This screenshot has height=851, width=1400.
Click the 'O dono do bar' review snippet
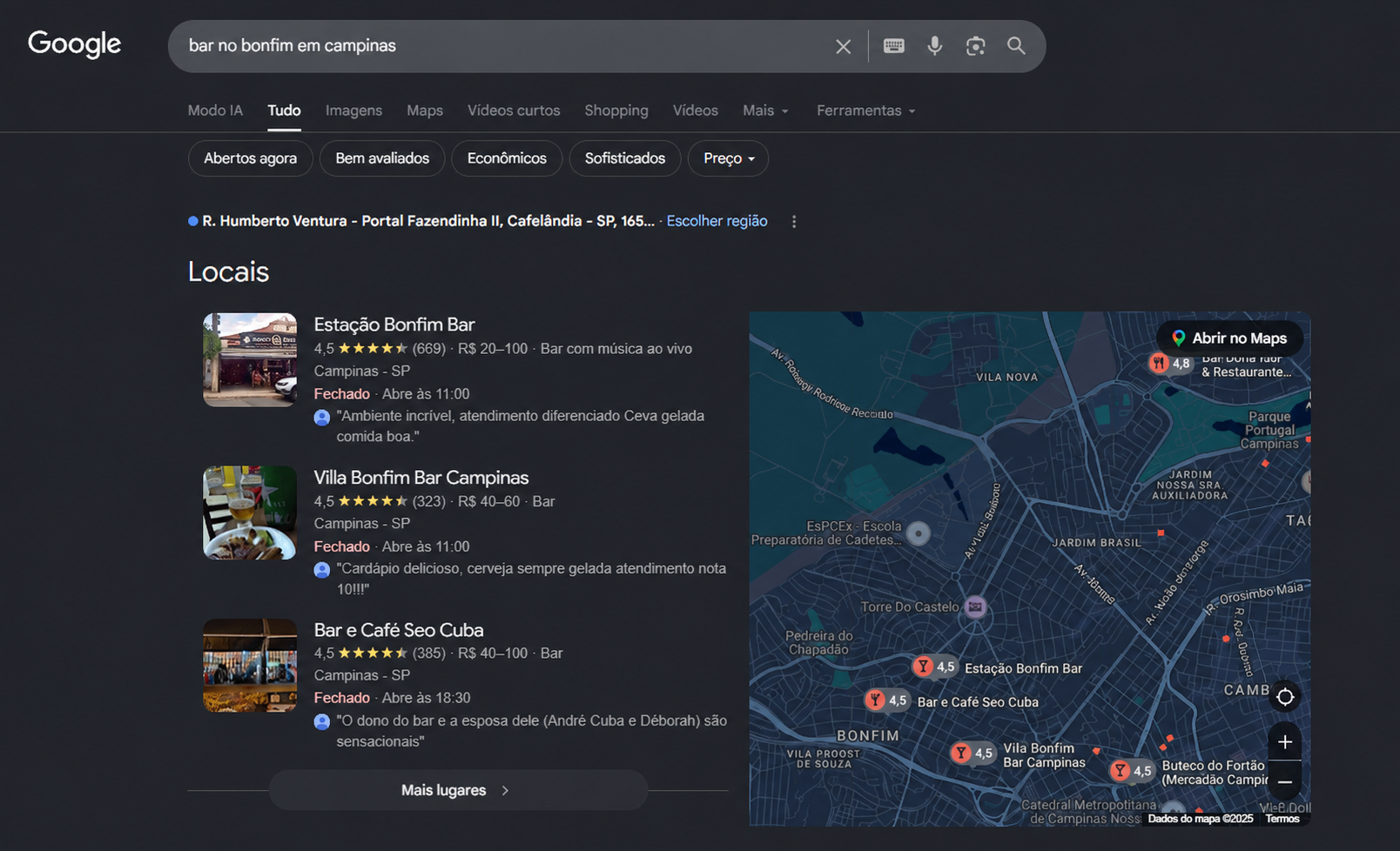pyautogui.click(x=531, y=731)
